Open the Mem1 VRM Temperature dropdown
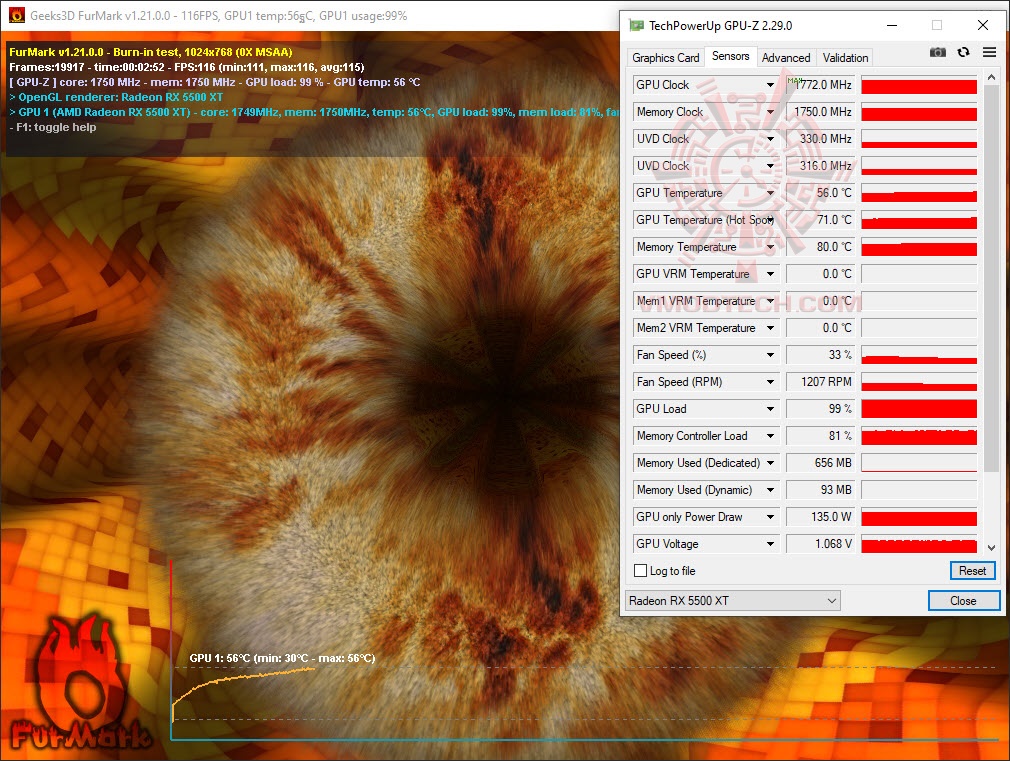Image resolution: width=1010 pixels, height=761 pixels. 770,302
